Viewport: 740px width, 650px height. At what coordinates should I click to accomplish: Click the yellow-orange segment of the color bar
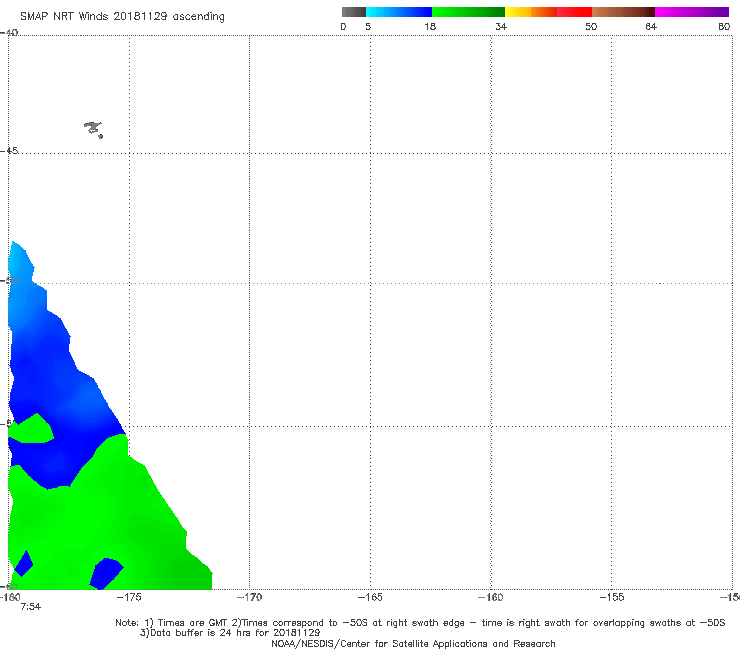[x=530, y=12]
